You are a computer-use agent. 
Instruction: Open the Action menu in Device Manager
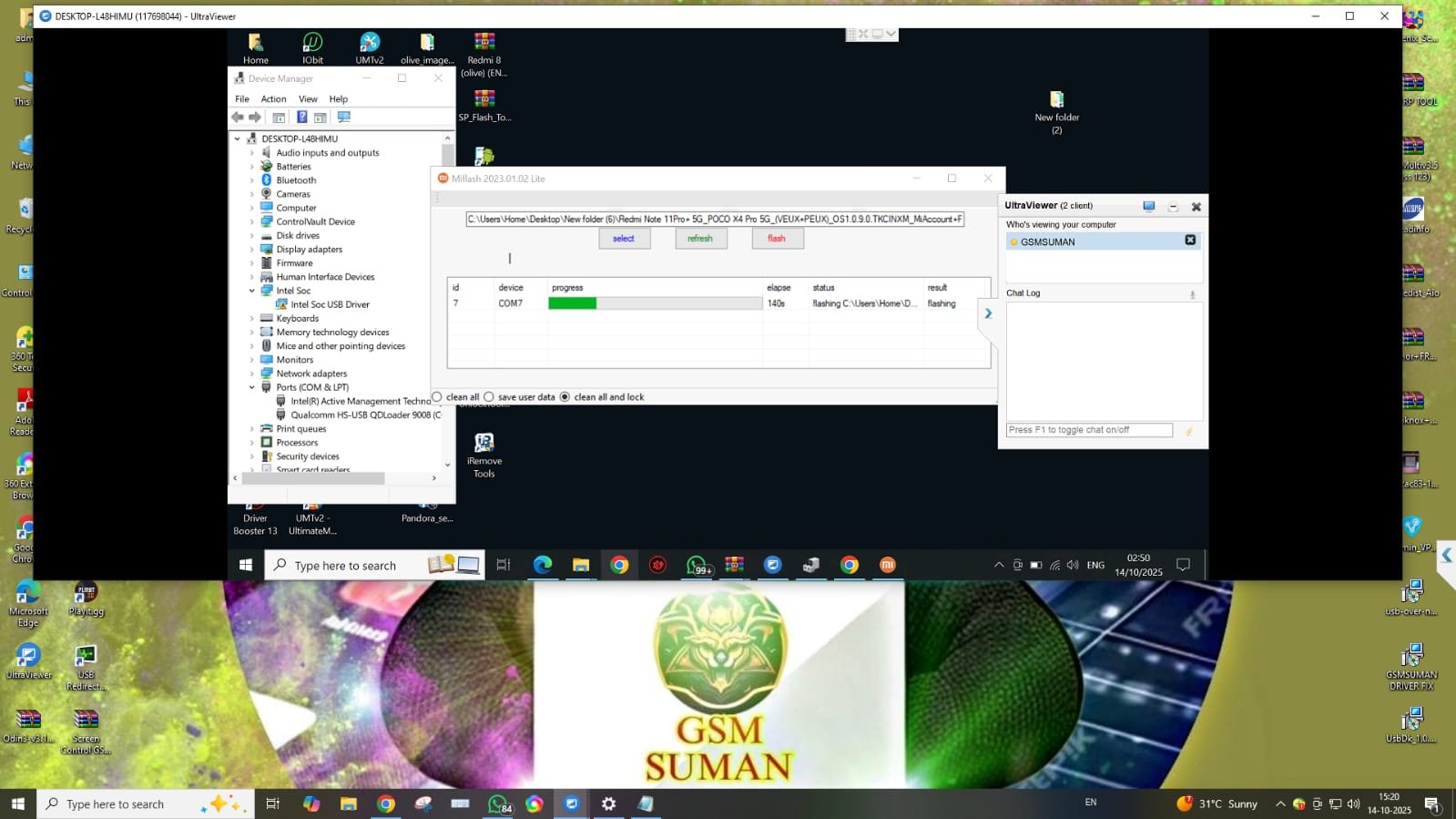[273, 98]
